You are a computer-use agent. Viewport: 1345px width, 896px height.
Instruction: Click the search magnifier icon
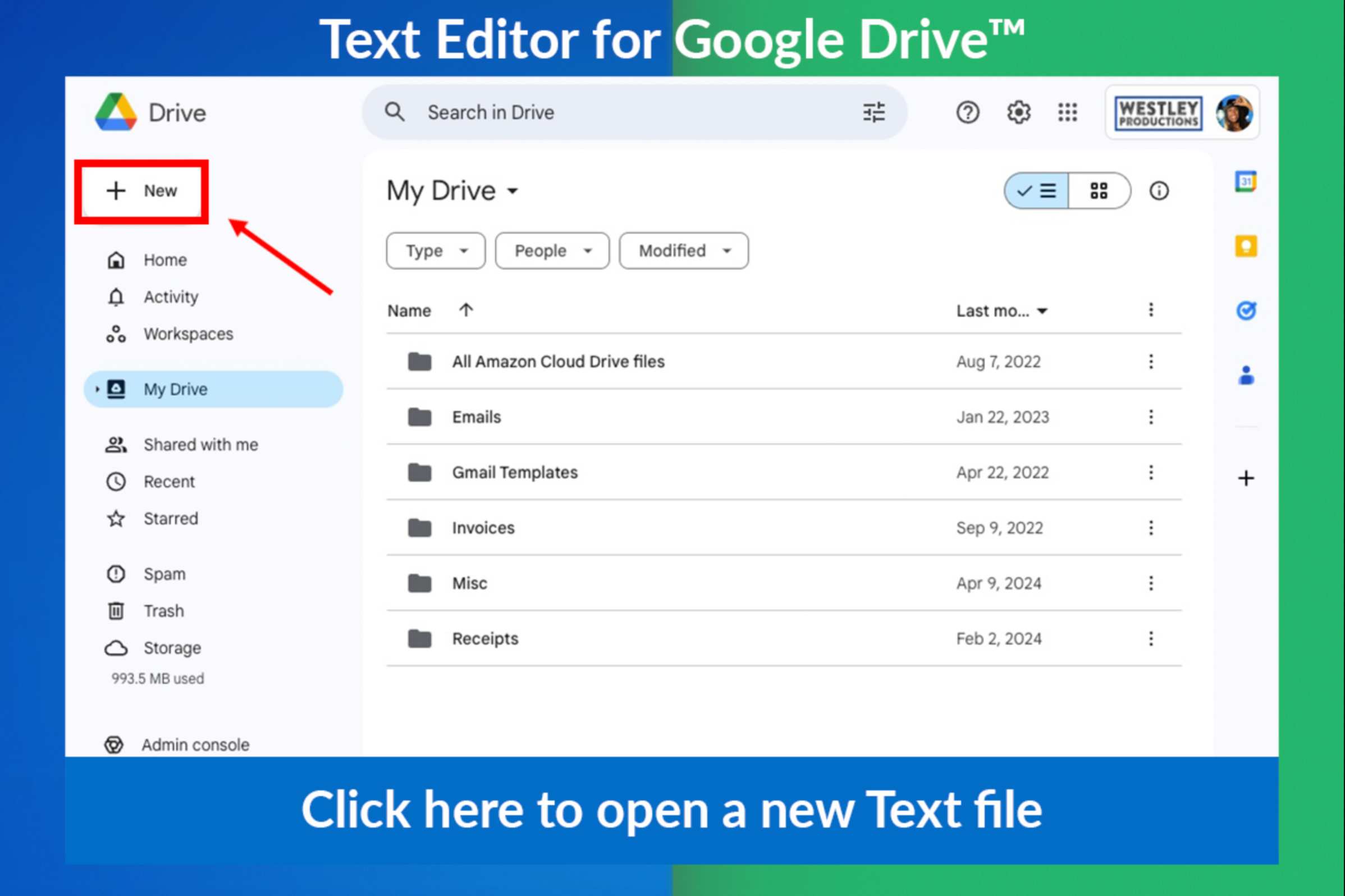(394, 112)
